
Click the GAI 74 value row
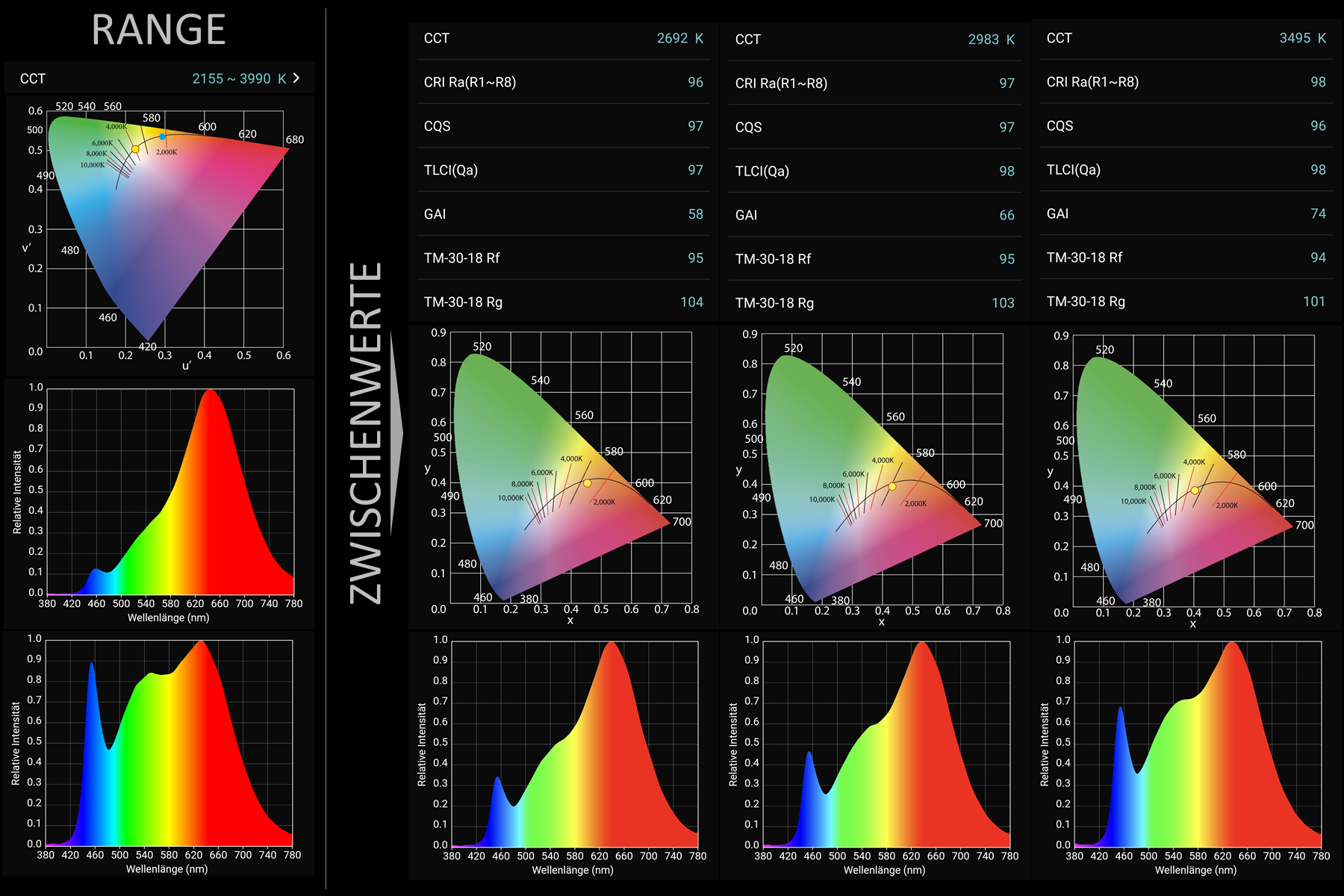click(x=1186, y=214)
